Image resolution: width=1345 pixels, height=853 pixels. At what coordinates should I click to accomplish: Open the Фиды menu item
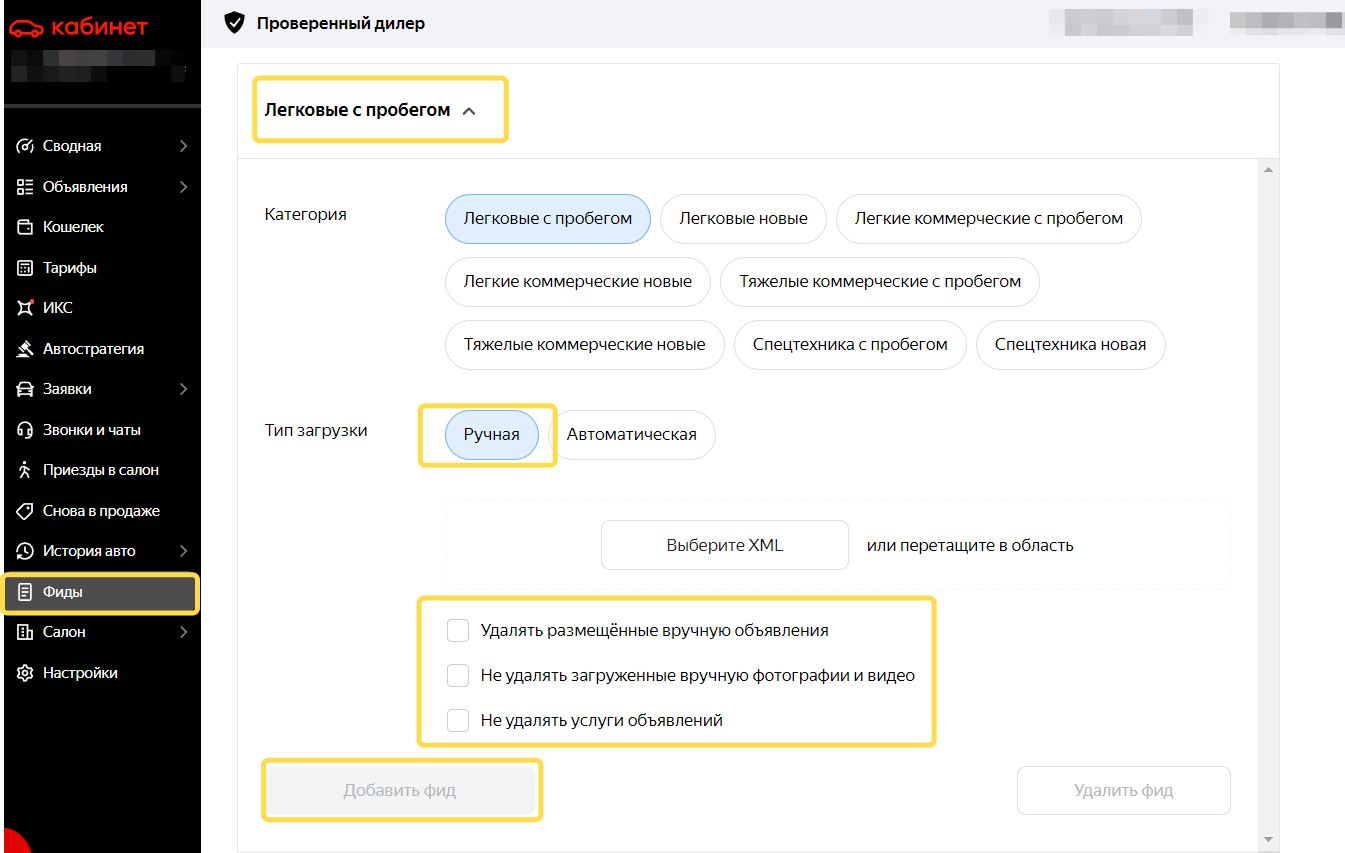tap(100, 592)
